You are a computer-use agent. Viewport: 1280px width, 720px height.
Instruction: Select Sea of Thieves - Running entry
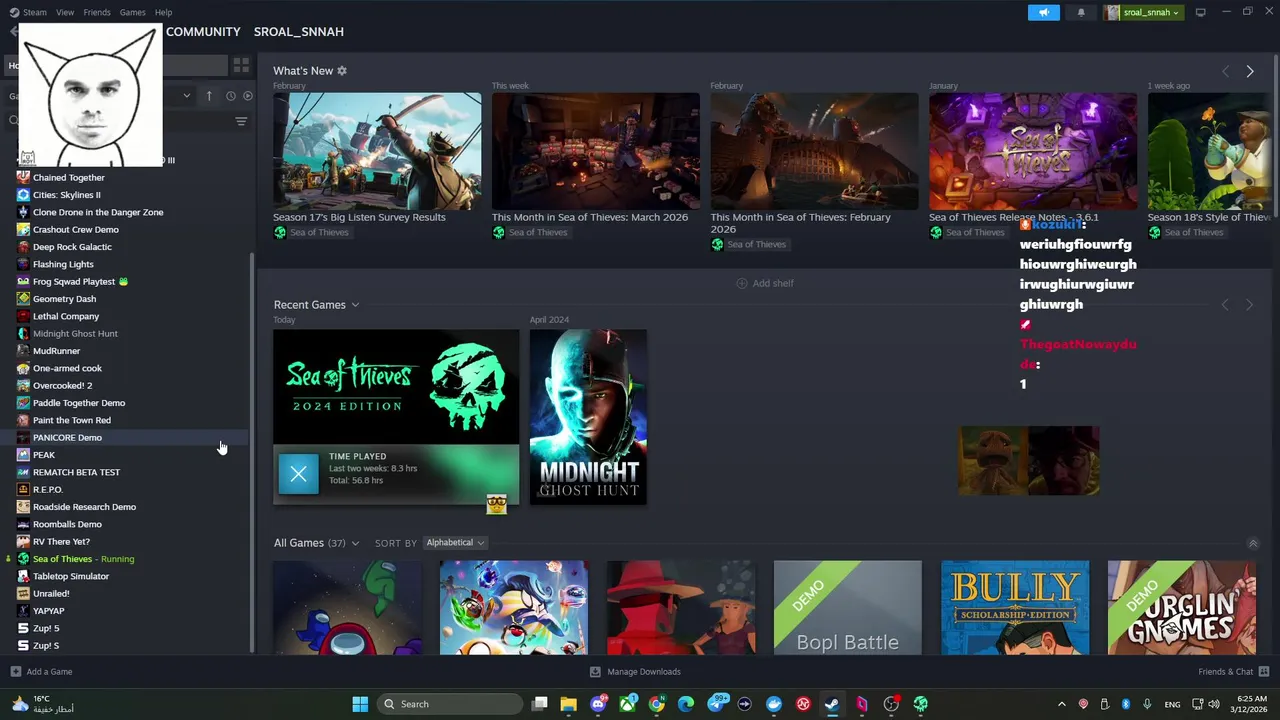tap(83, 559)
